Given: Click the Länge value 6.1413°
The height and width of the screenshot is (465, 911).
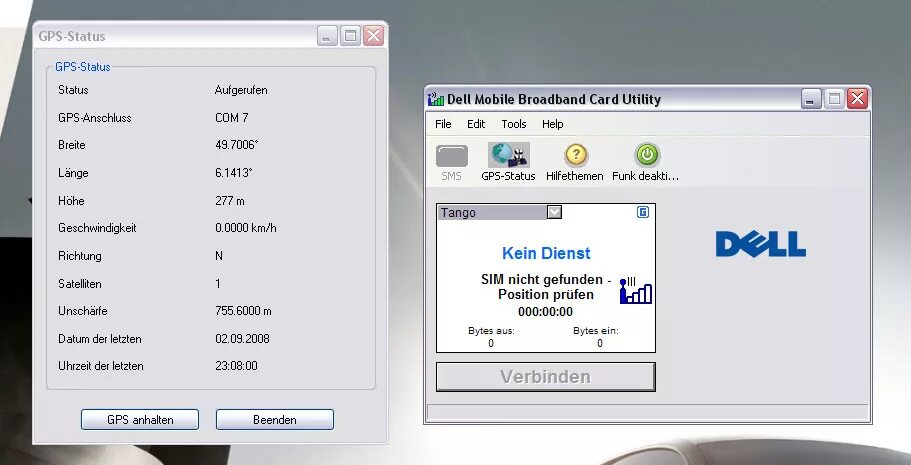Looking at the screenshot, I should point(234,173).
